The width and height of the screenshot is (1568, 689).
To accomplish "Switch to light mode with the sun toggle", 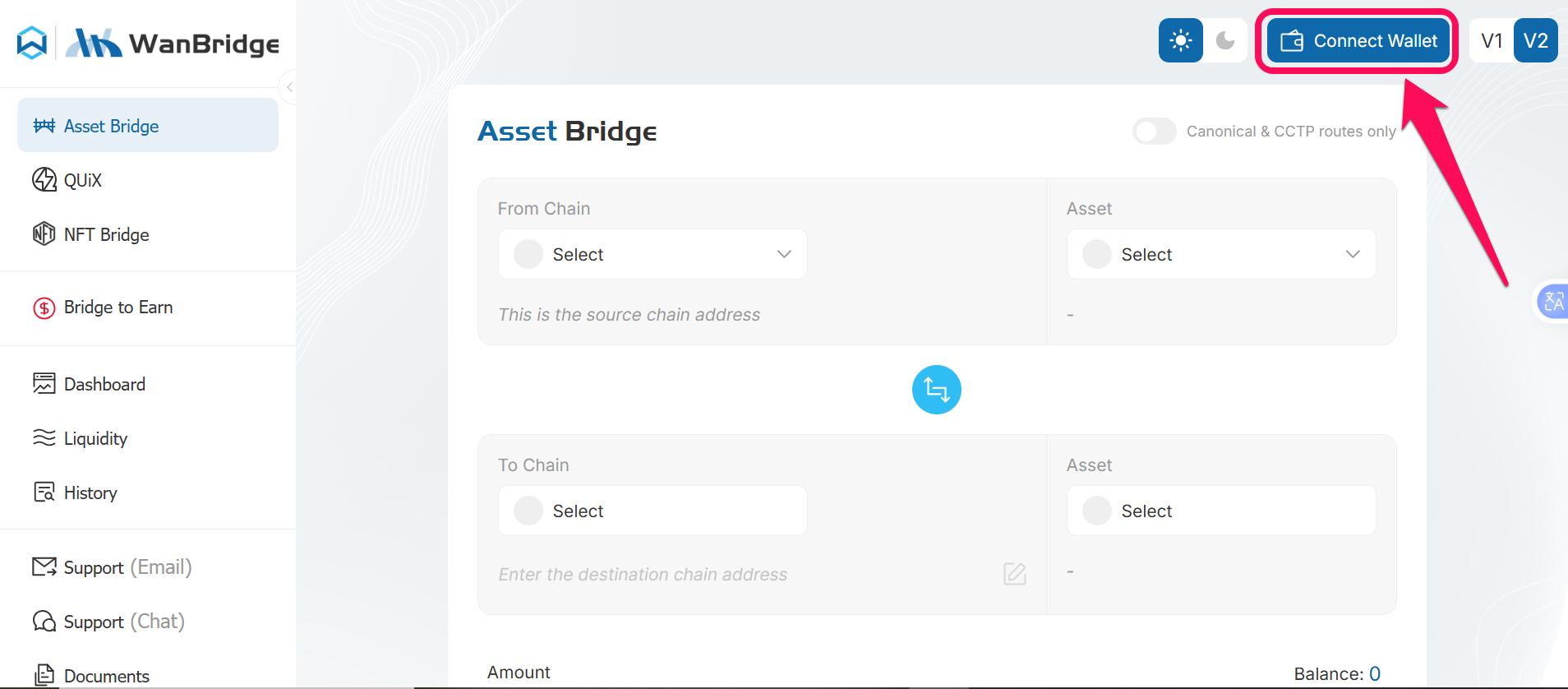I will [1180, 40].
